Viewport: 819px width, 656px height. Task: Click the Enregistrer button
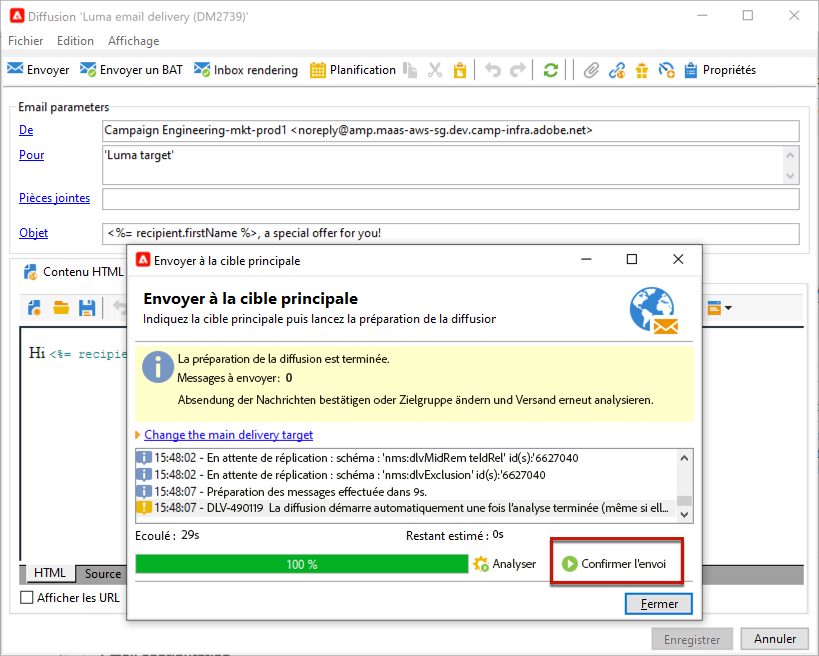[x=692, y=639]
